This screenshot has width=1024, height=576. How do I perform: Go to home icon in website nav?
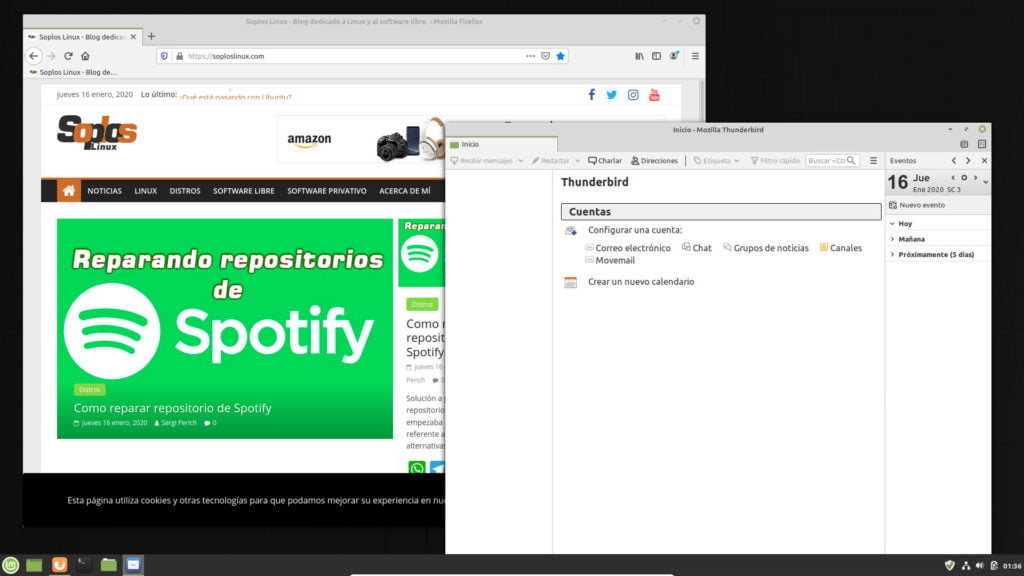[69, 191]
